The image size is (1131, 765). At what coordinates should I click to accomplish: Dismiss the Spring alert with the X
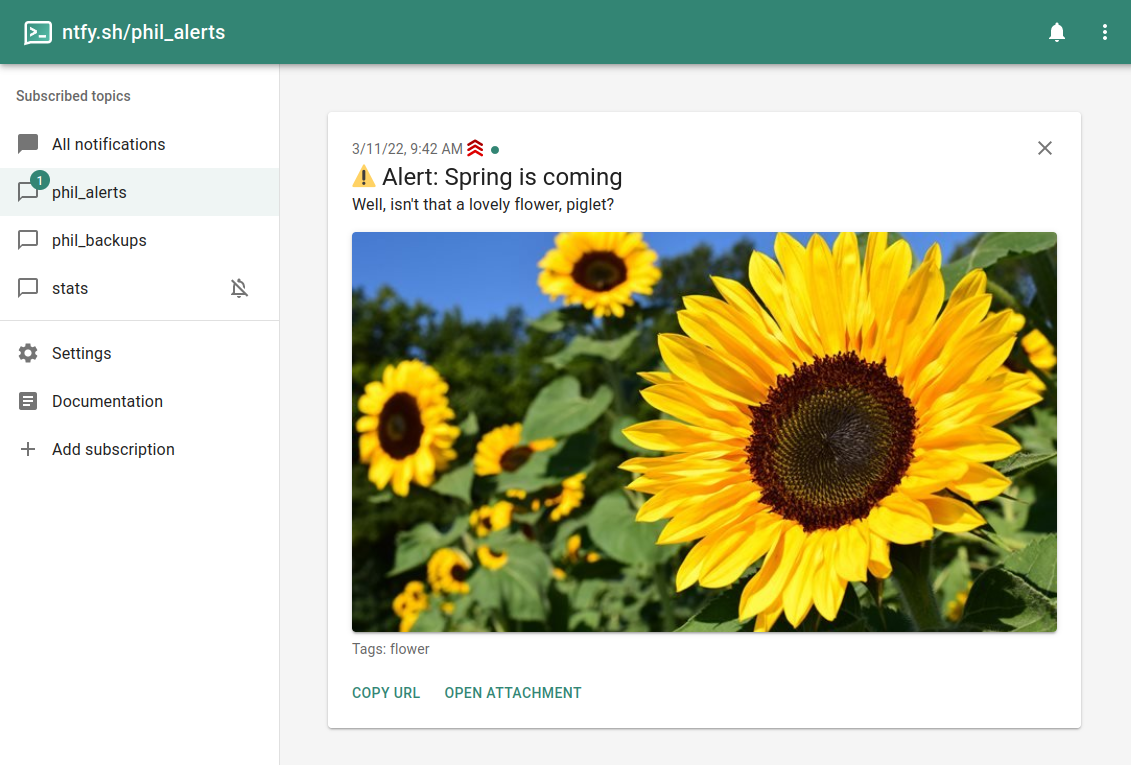tap(1044, 147)
